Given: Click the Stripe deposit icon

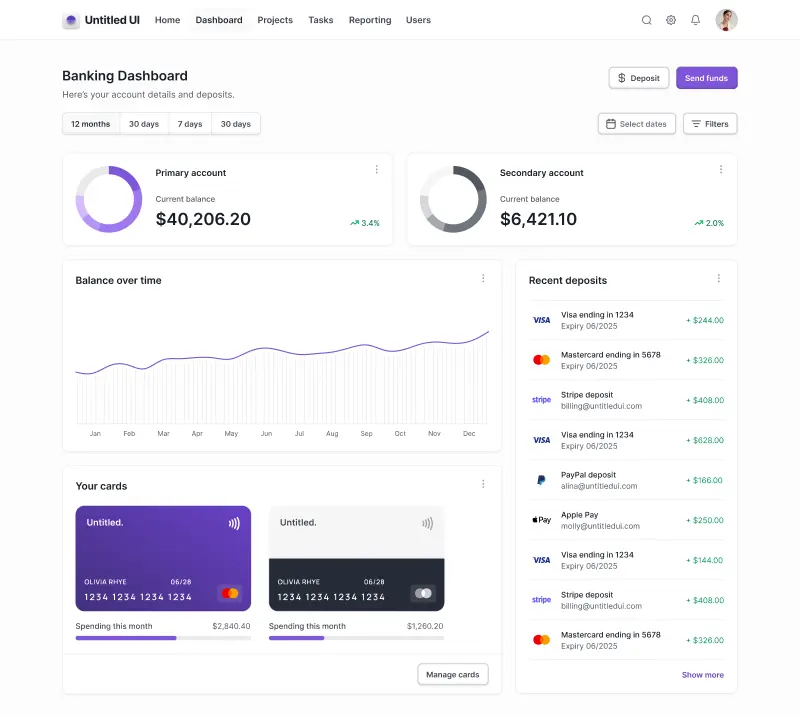Looking at the screenshot, I should point(540,399).
